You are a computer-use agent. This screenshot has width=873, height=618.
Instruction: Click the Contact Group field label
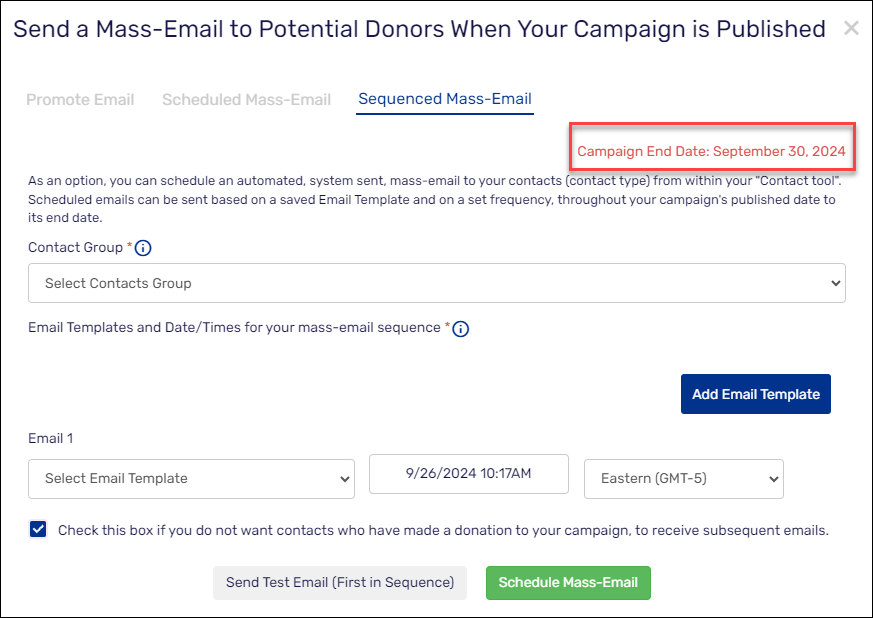pos(75,247)
